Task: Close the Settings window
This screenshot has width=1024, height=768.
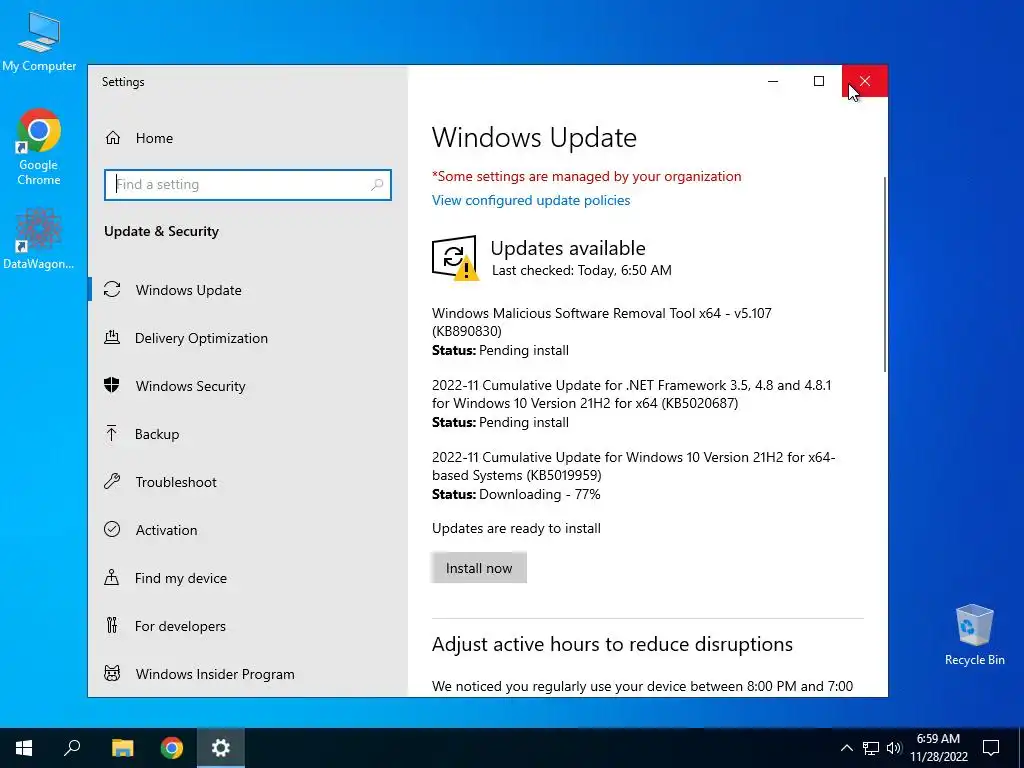Action: tap(865, 81)
